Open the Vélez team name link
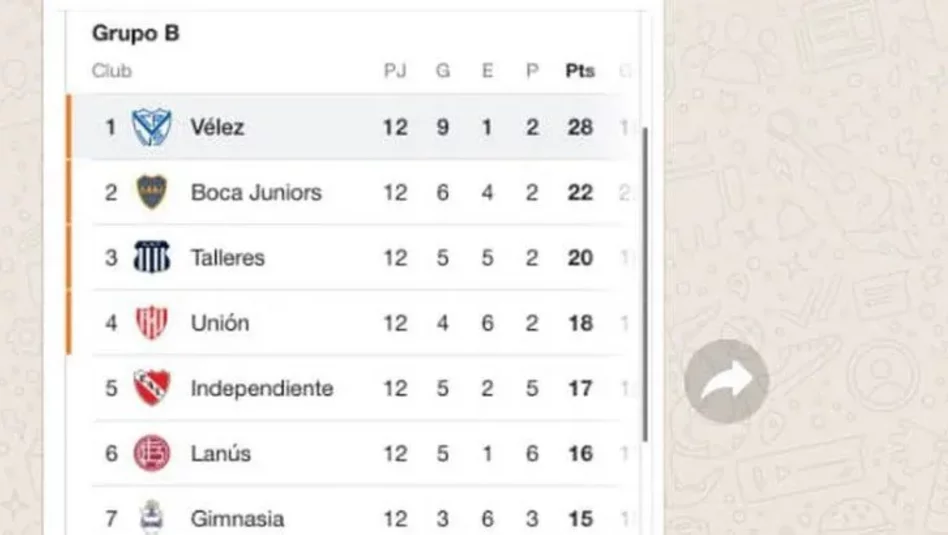948x535 pixels. [218, 128]
